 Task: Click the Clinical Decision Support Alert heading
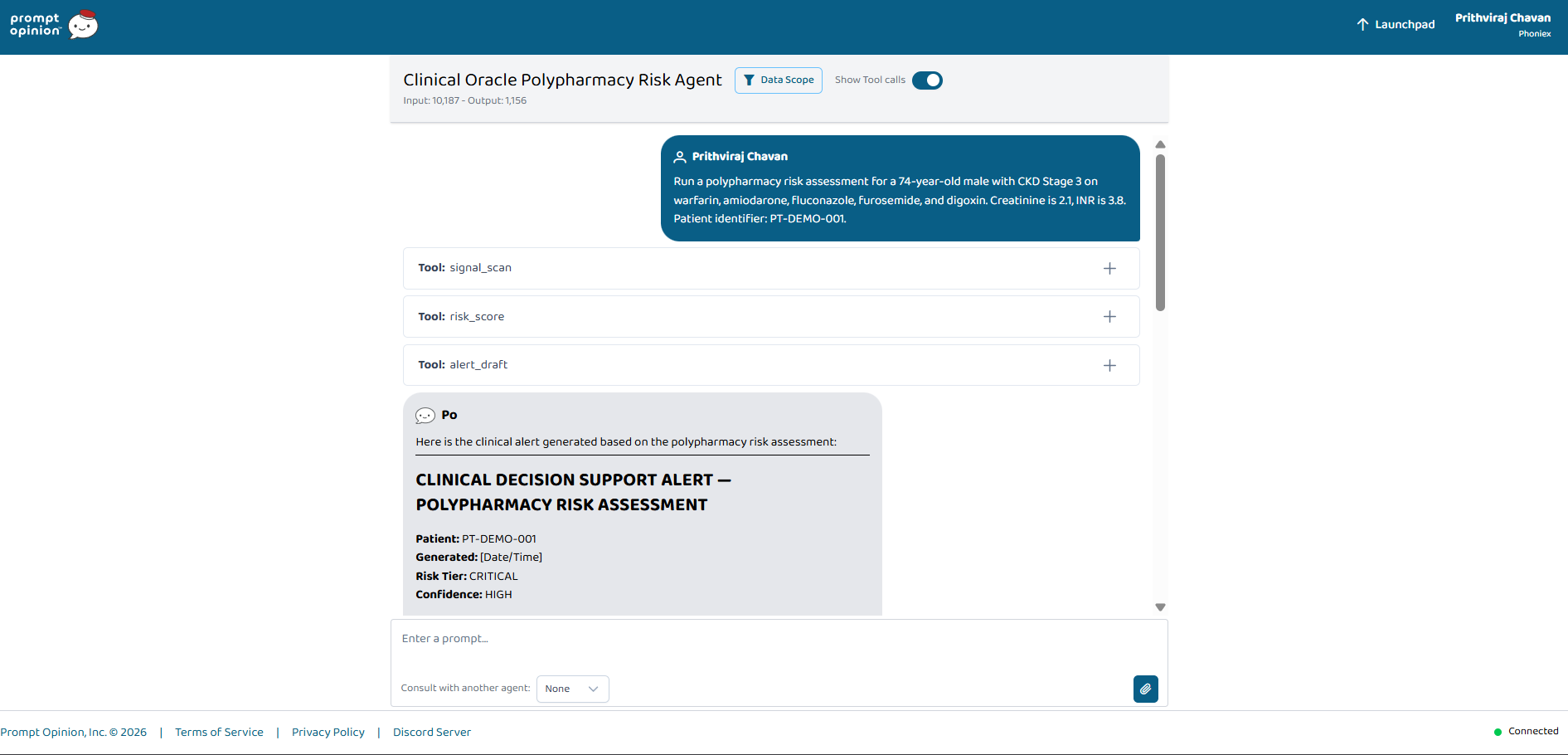click(573, 492)
